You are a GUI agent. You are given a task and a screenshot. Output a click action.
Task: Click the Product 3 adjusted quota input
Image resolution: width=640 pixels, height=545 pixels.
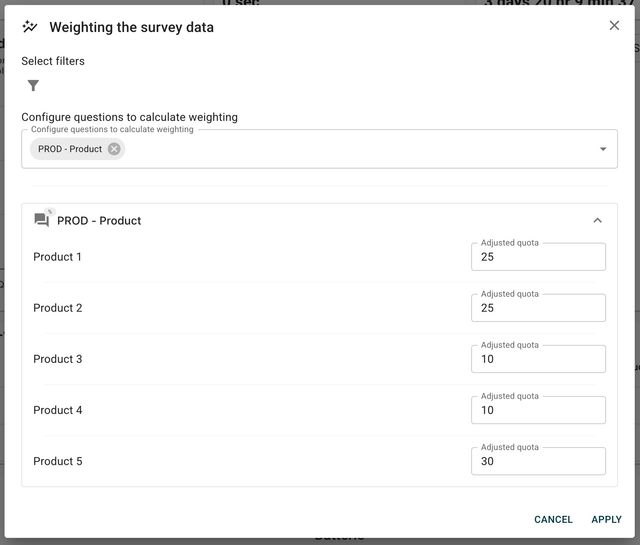click(538, 359)
